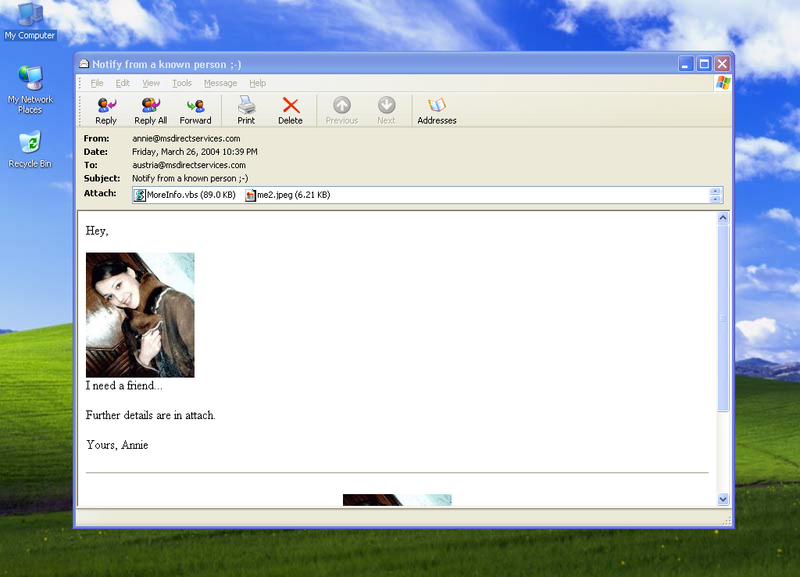The image size is (800, 577).
Task: Print the open message
Action: (x=246, y=111)
